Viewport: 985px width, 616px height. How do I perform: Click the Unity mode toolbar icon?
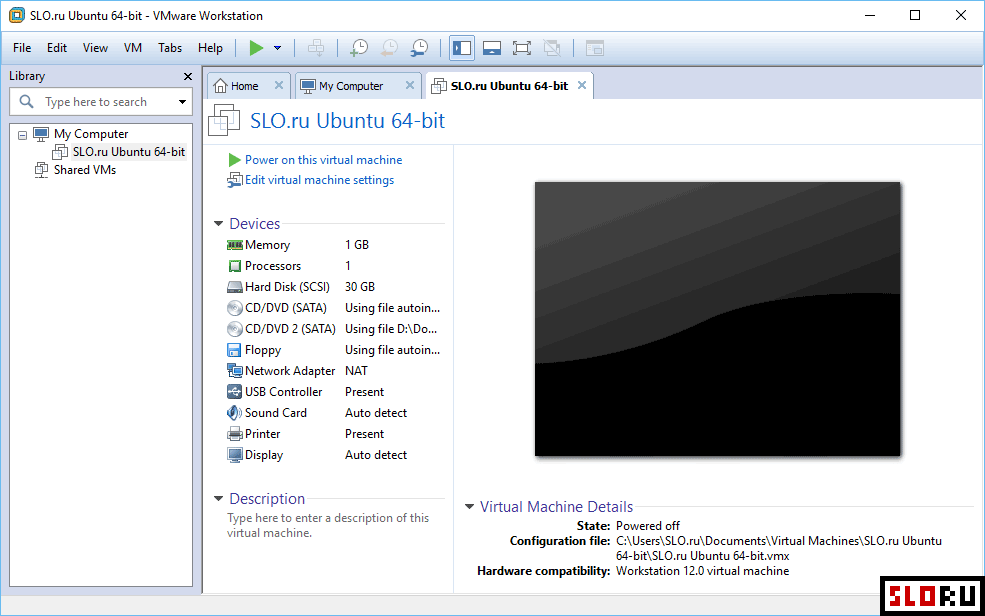(x=552, y=48)
